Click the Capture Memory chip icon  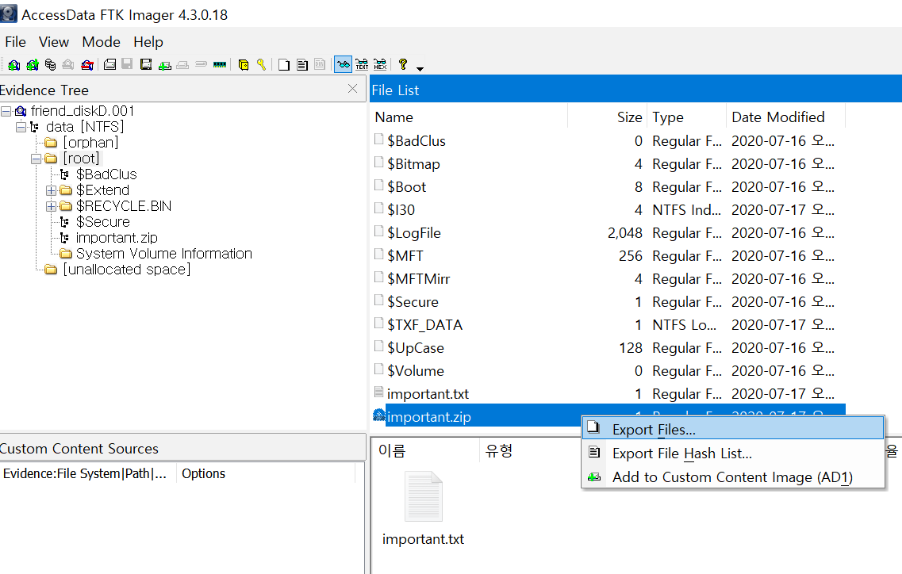(x=219, y=65)
